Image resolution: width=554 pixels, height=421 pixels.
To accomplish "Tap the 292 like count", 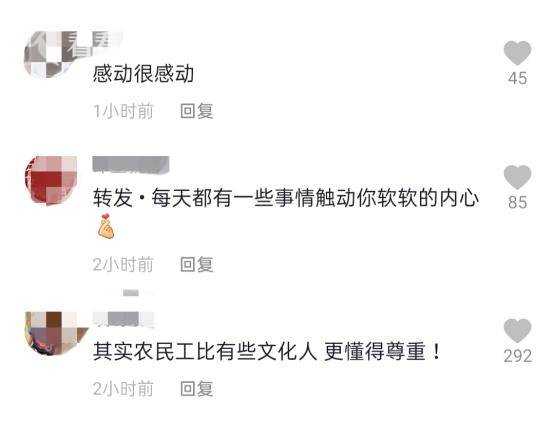I will [518, 356].
